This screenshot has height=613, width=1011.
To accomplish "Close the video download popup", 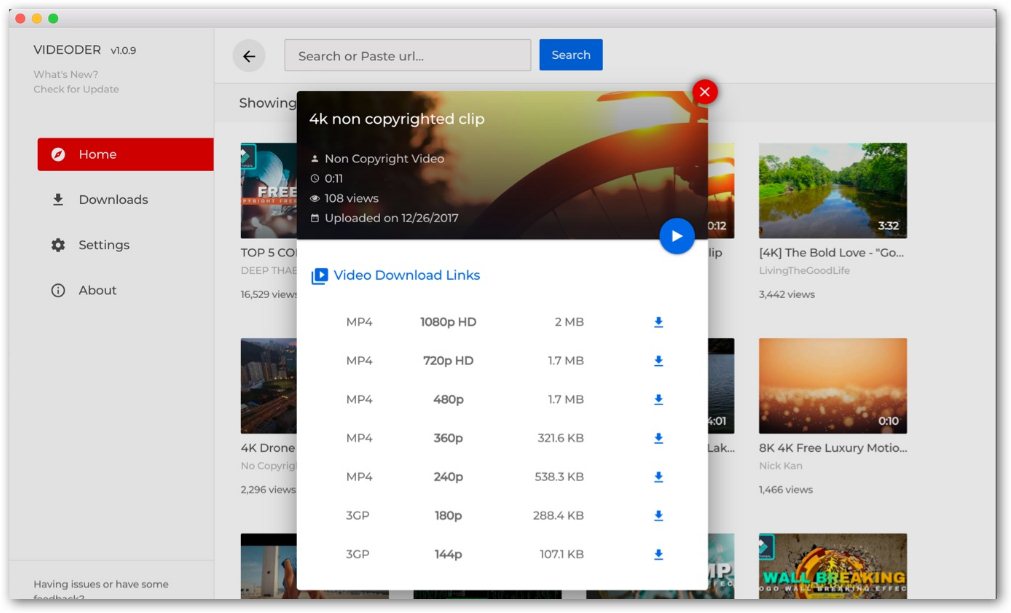I will (x=705, y=92).
